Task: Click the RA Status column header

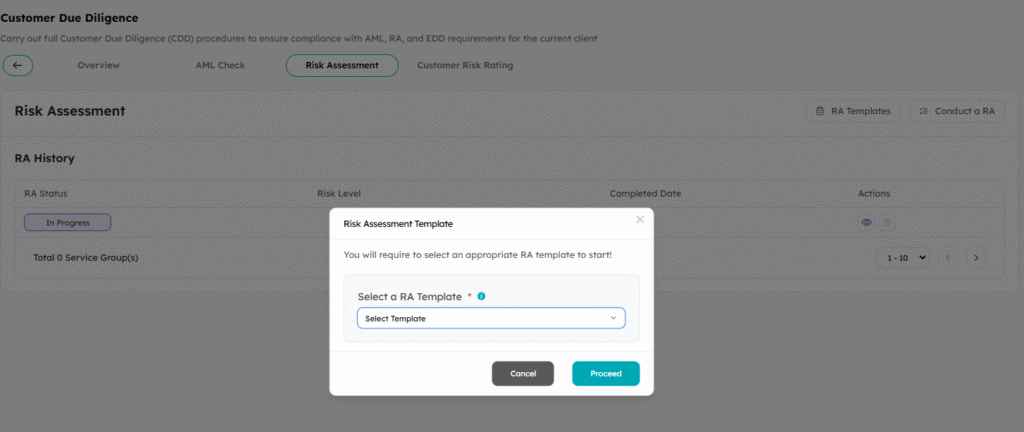Action: [x=46, y=193]
